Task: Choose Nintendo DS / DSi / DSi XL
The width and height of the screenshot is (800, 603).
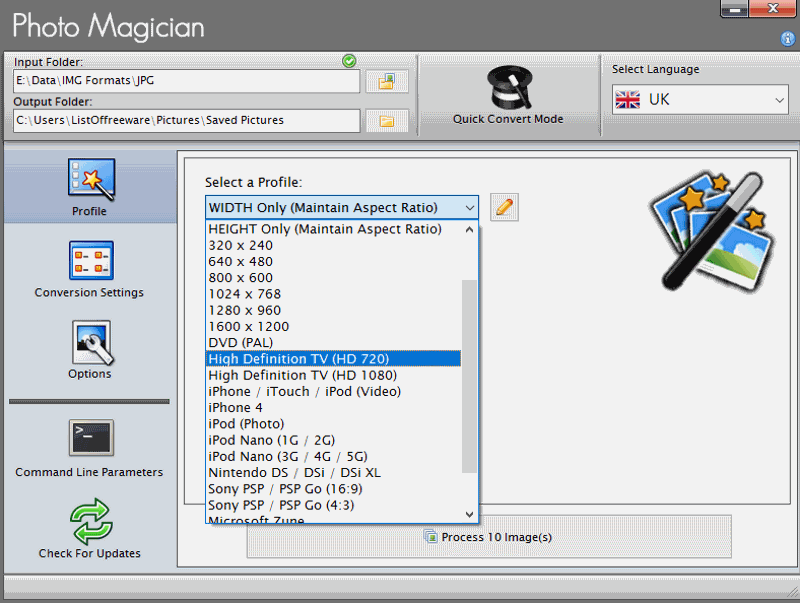Action: [x=334, y=473]
